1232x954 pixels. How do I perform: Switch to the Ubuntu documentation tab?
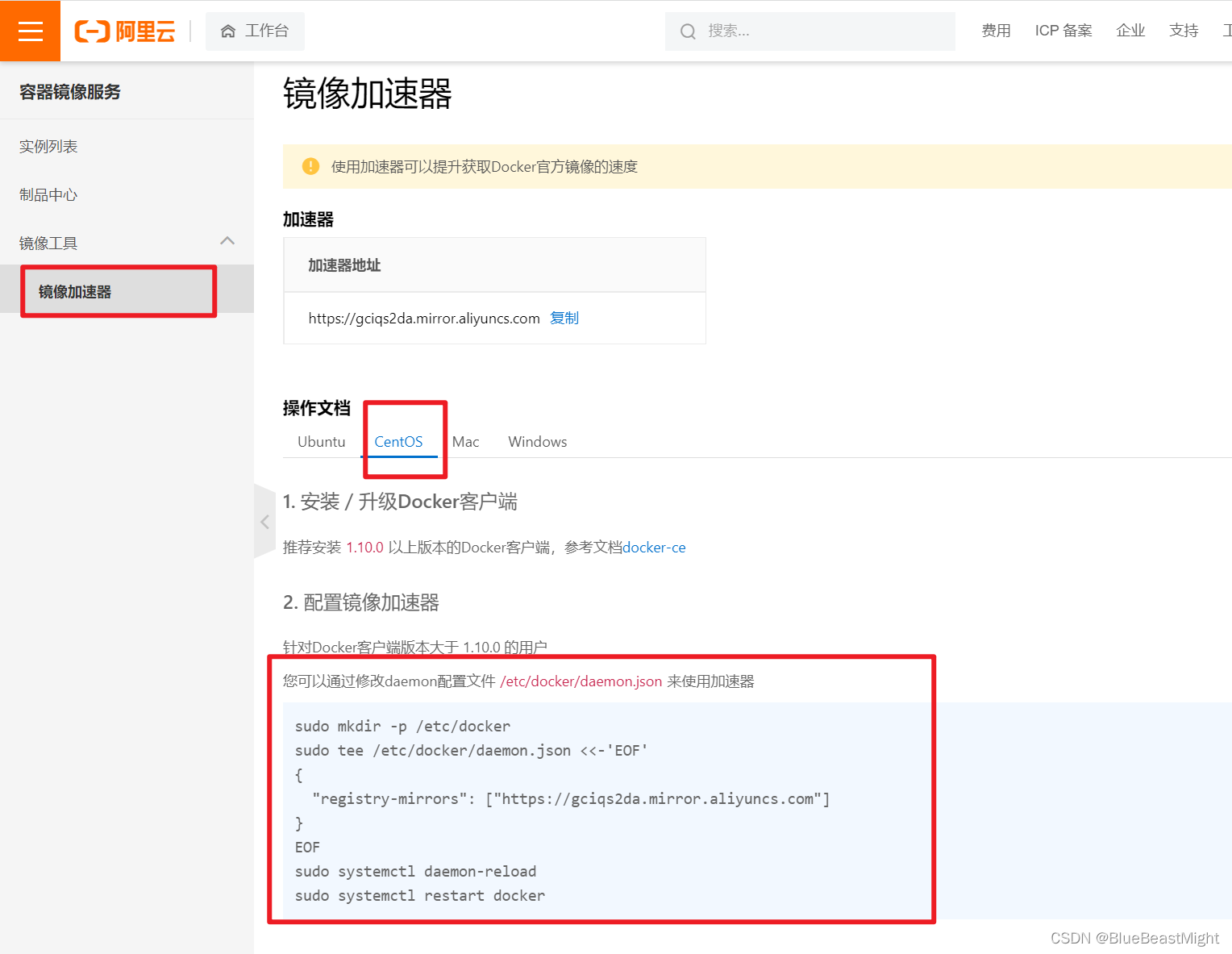[x=321, y=441]
